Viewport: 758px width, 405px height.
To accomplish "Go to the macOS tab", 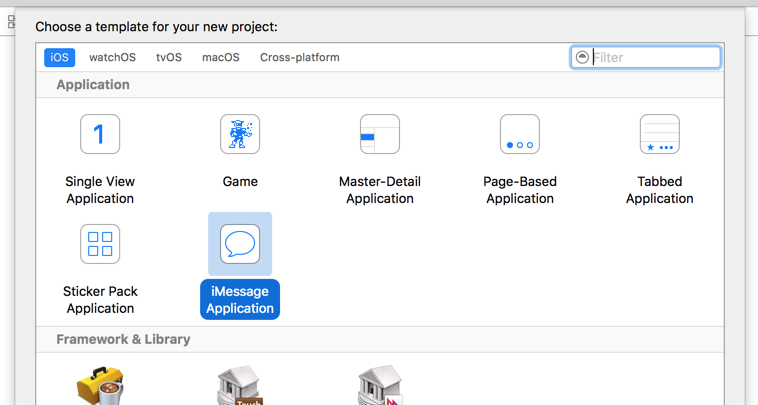I will pyautogui.click(x=221, y=58).
